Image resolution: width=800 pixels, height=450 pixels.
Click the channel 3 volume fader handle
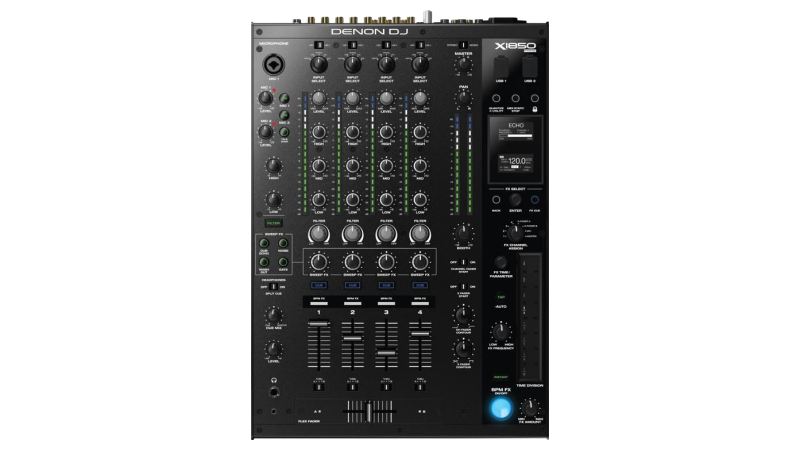pyautogui.click(x=386, y=353)
